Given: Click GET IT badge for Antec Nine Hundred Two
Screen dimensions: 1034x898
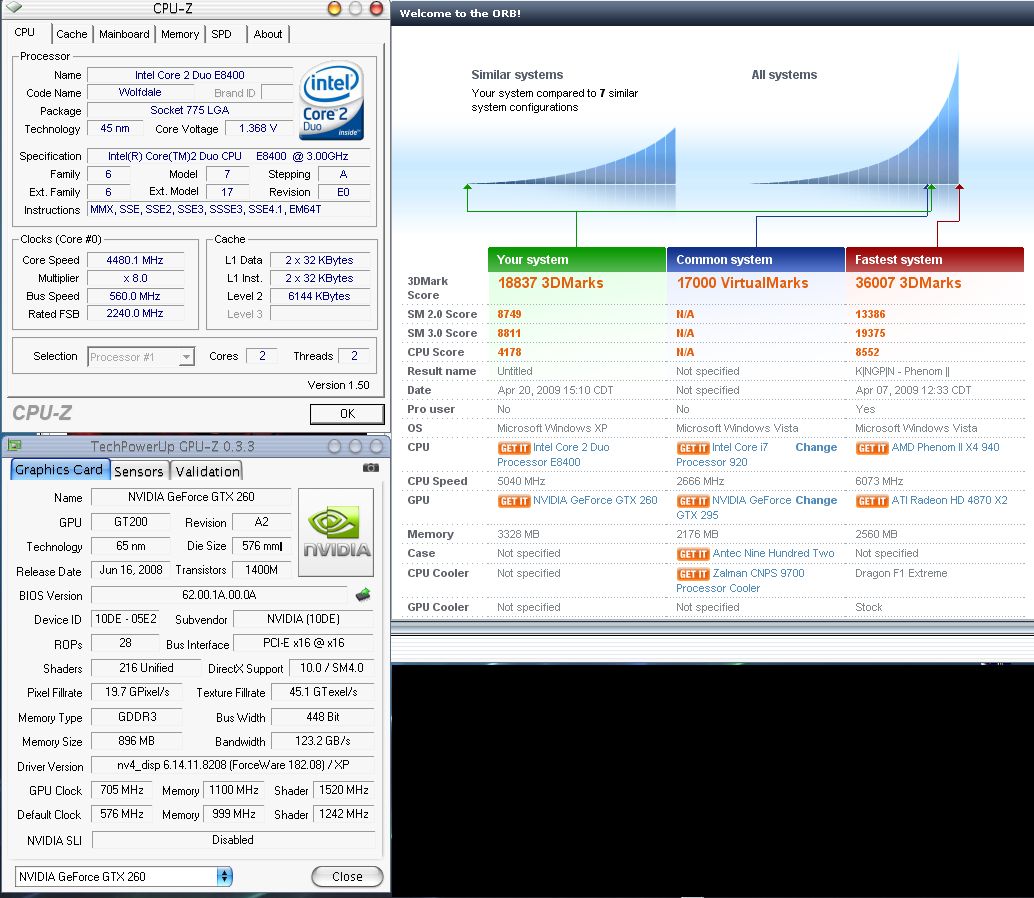Looking at the screenshot, I should point(692,554).
